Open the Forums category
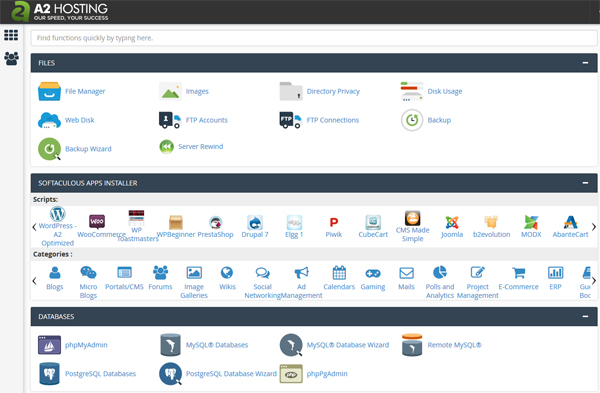This screenshot has width=600, height=393. pyautogui.click(x=160, y=278)
